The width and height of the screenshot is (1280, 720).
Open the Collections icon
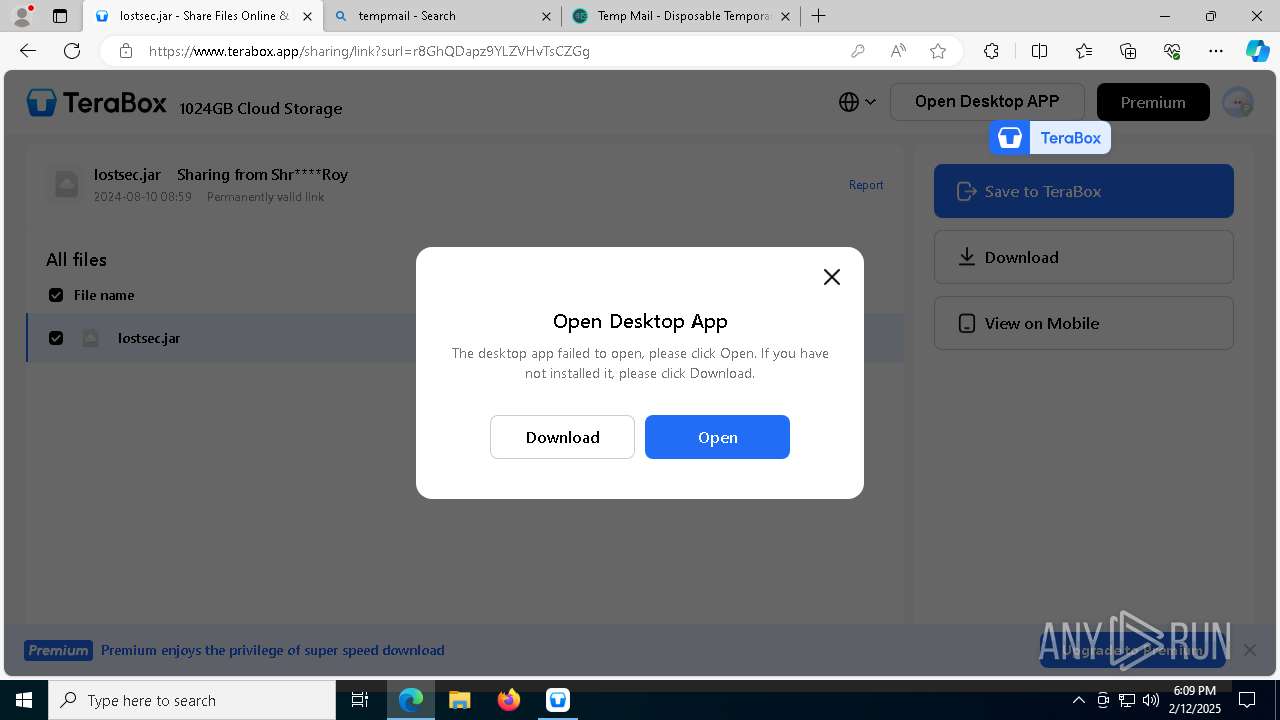[x=1128, y=51]
